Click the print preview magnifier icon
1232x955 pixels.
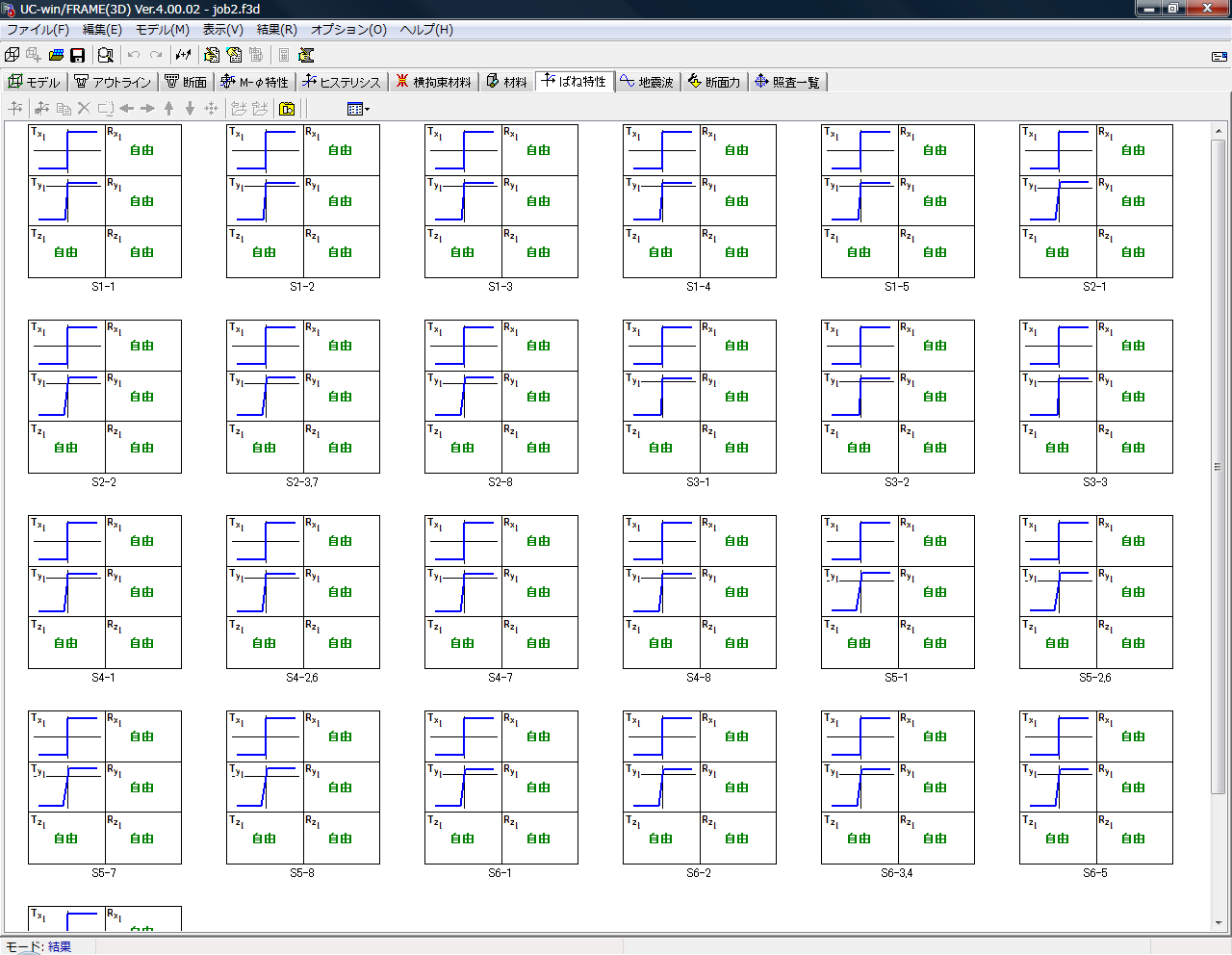[x=106, y=55]
